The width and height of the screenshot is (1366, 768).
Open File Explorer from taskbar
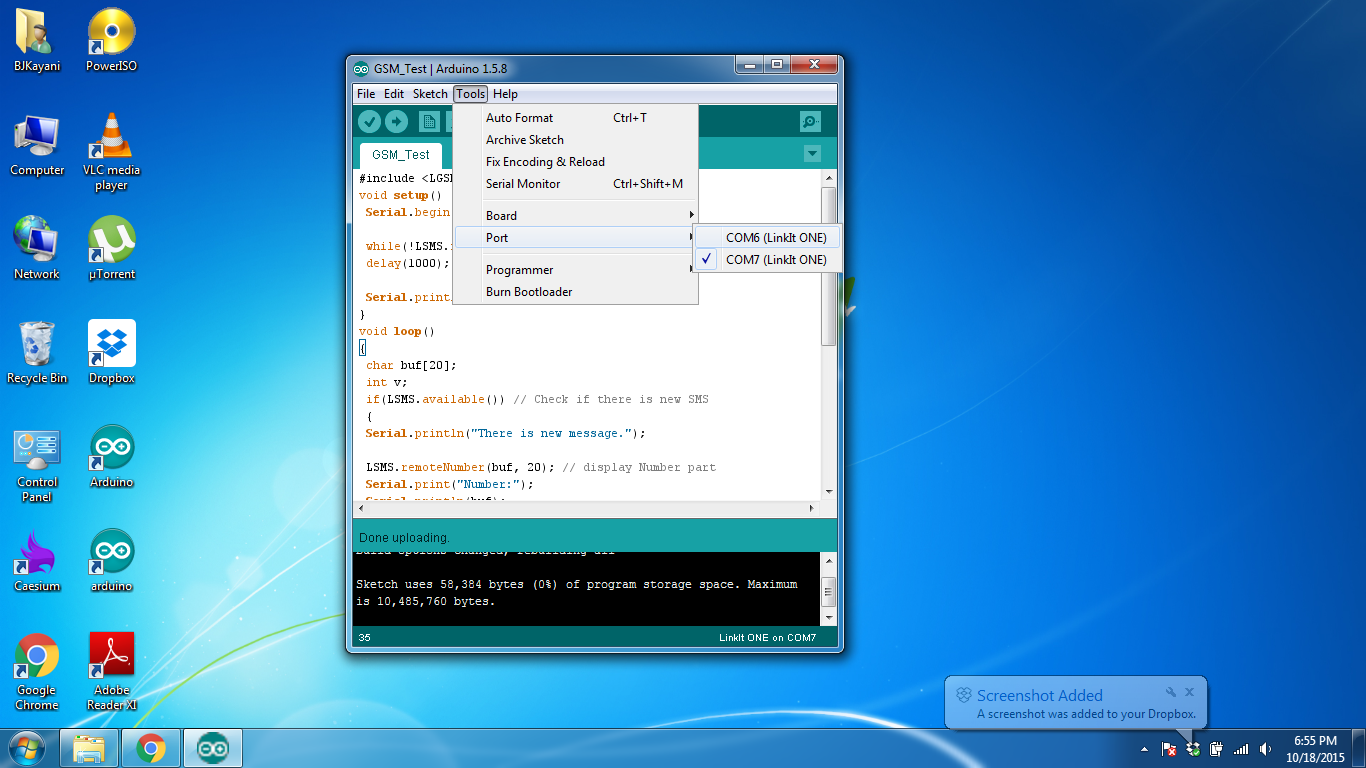pos(89,748)
